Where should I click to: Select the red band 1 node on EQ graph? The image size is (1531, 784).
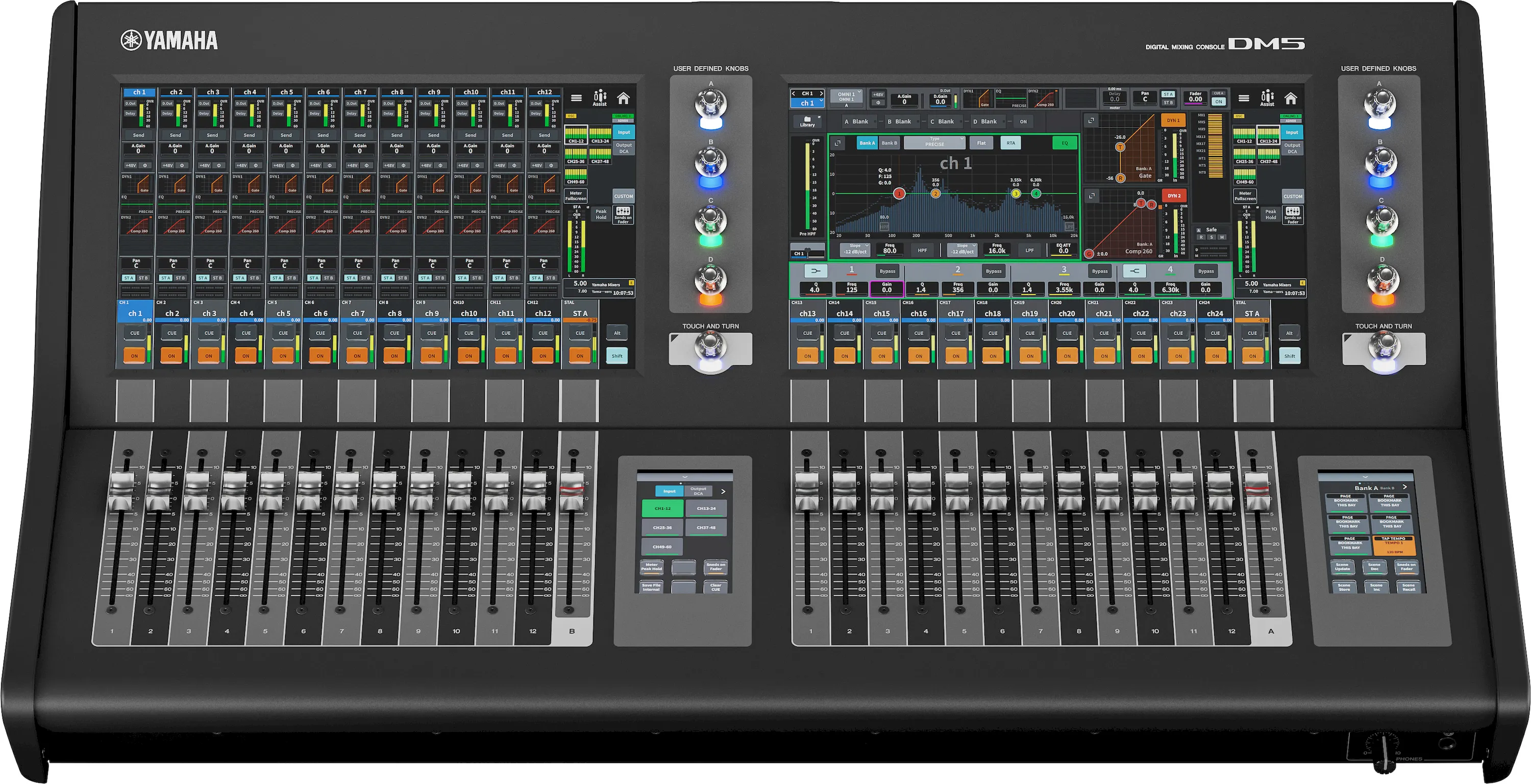[899, 194]
